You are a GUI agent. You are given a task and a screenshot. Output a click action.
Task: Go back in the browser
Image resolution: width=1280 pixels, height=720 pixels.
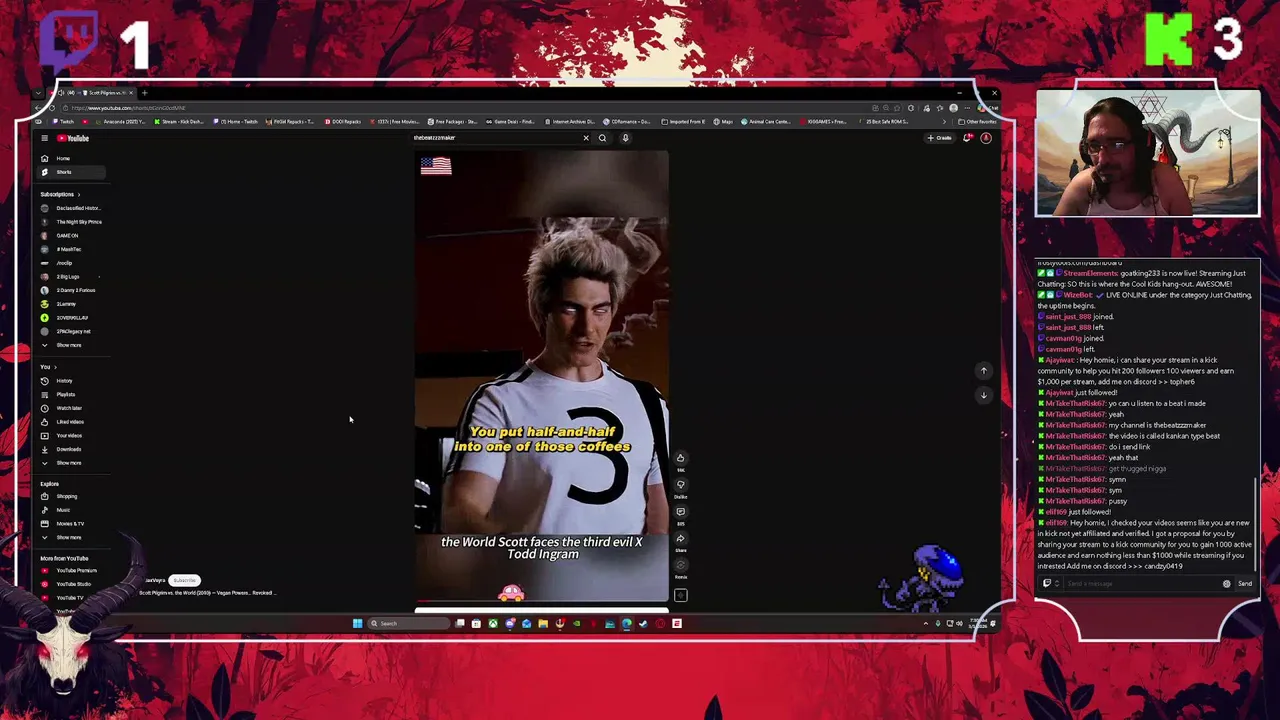(40, 108)
